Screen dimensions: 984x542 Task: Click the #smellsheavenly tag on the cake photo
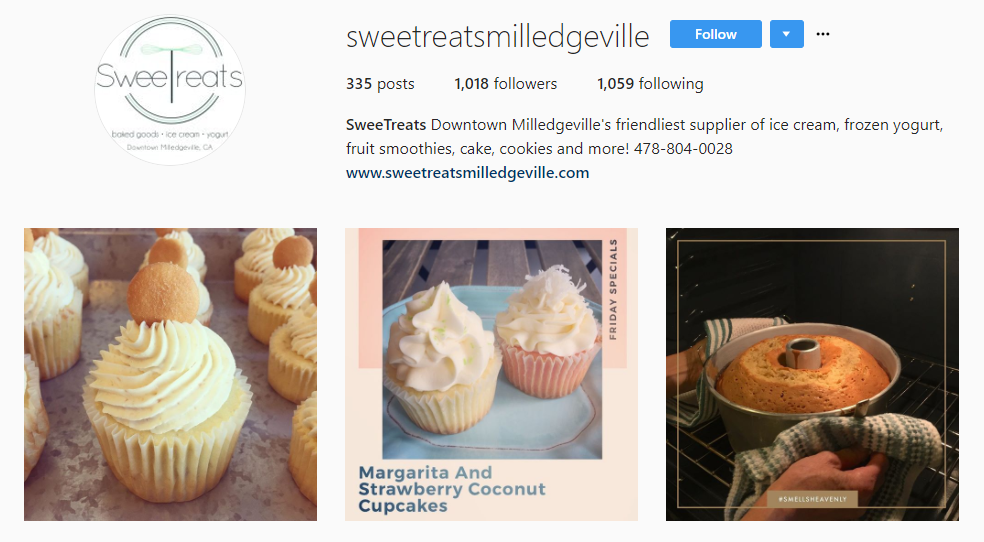(812, 499)
